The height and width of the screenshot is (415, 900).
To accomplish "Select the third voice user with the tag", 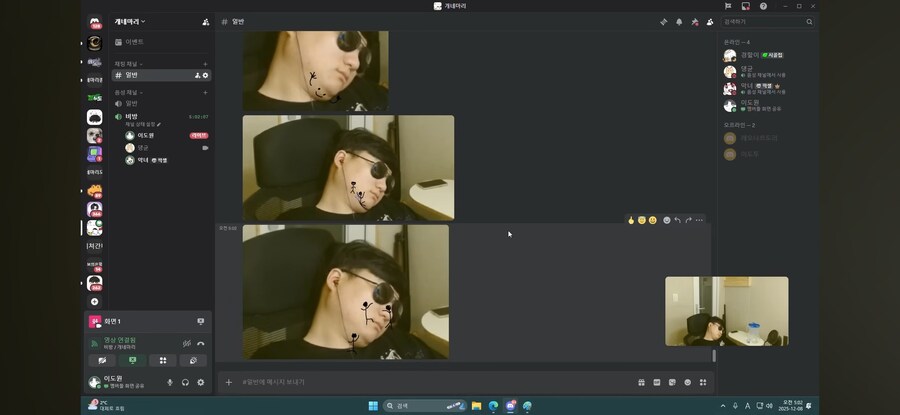I will point(166,160).
